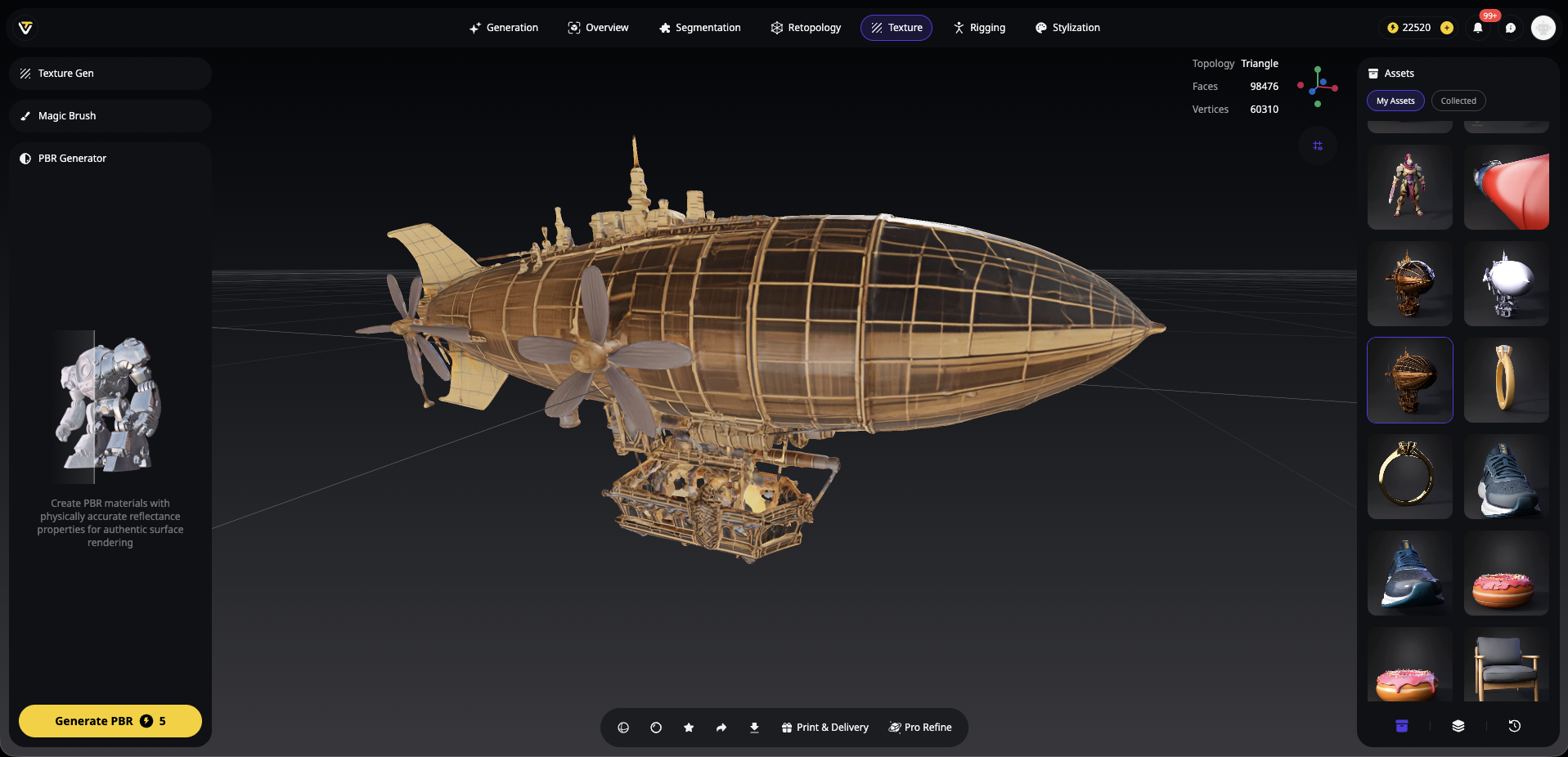Switch to My Assets filter
This screenshot has width=1568, height=757.
click(x=1395, y=101)
